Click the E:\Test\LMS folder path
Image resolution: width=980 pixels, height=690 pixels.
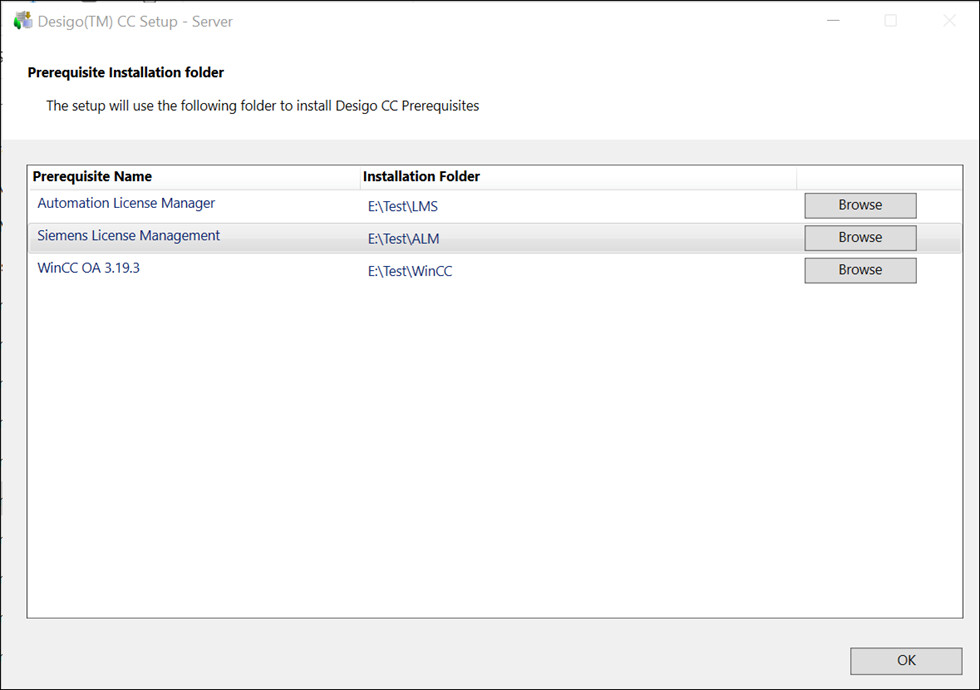tap(402, 207)
